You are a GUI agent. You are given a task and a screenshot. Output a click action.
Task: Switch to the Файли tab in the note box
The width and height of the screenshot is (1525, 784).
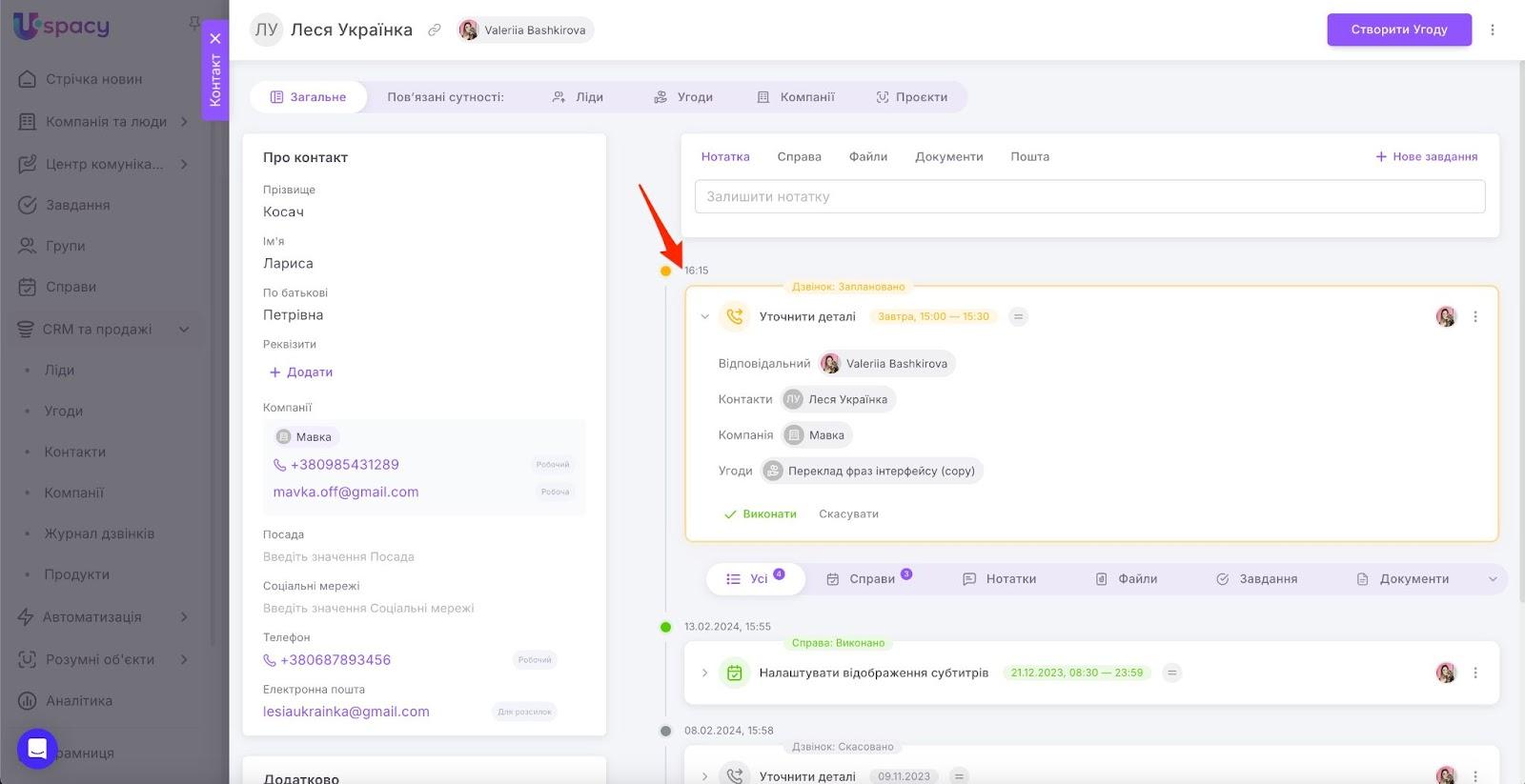click(867, 156)
